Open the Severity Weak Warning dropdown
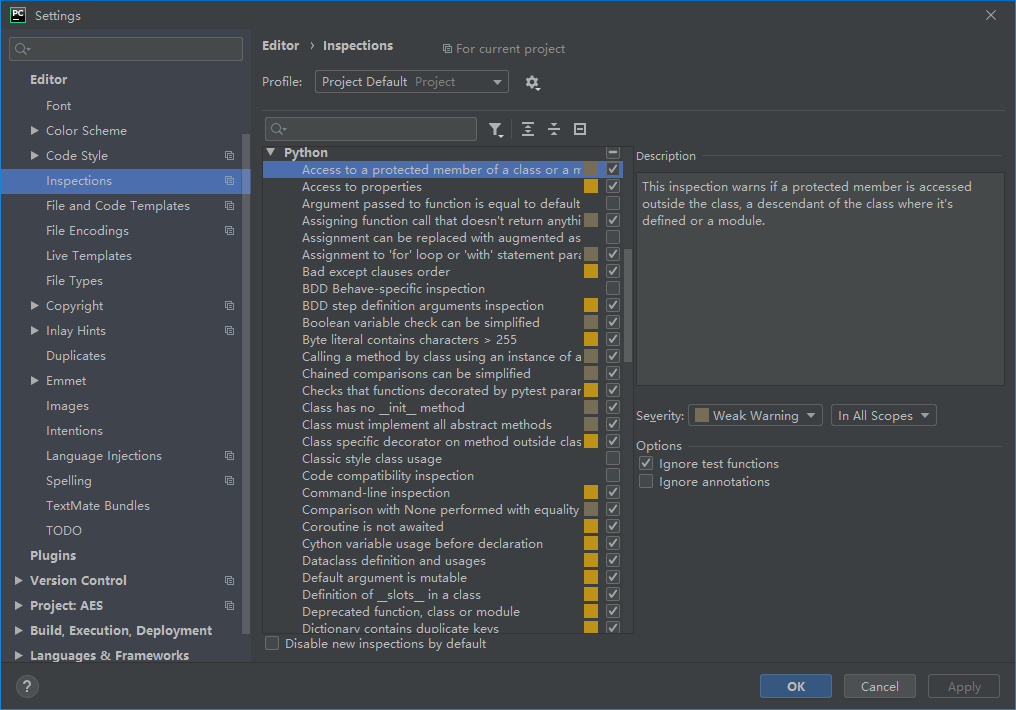Viewport: 1016px width, 710px height. click(755, 415)
